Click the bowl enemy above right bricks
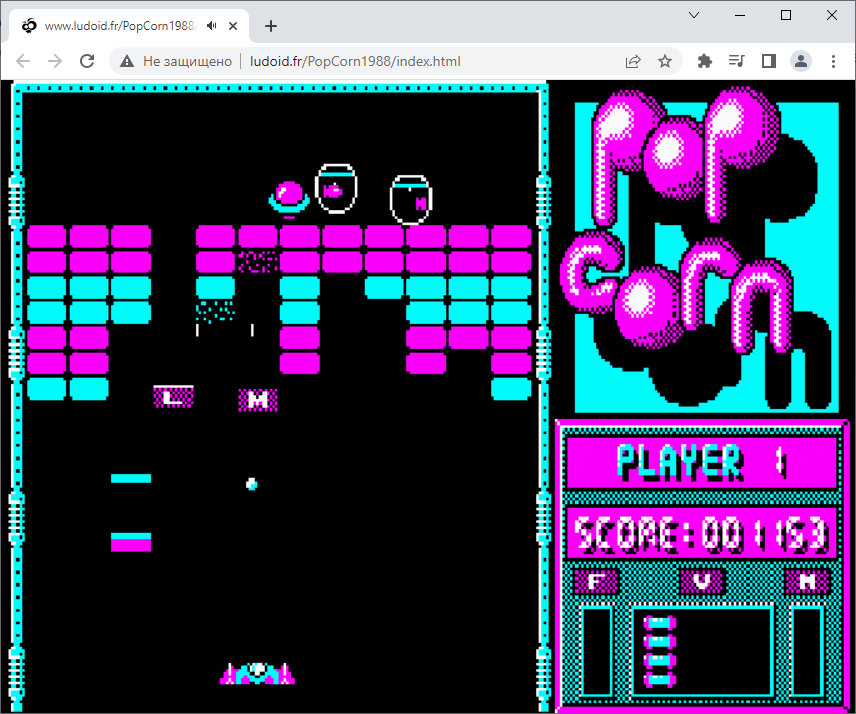The height and width of the screenshot is (714, 856). click(411, 200)
